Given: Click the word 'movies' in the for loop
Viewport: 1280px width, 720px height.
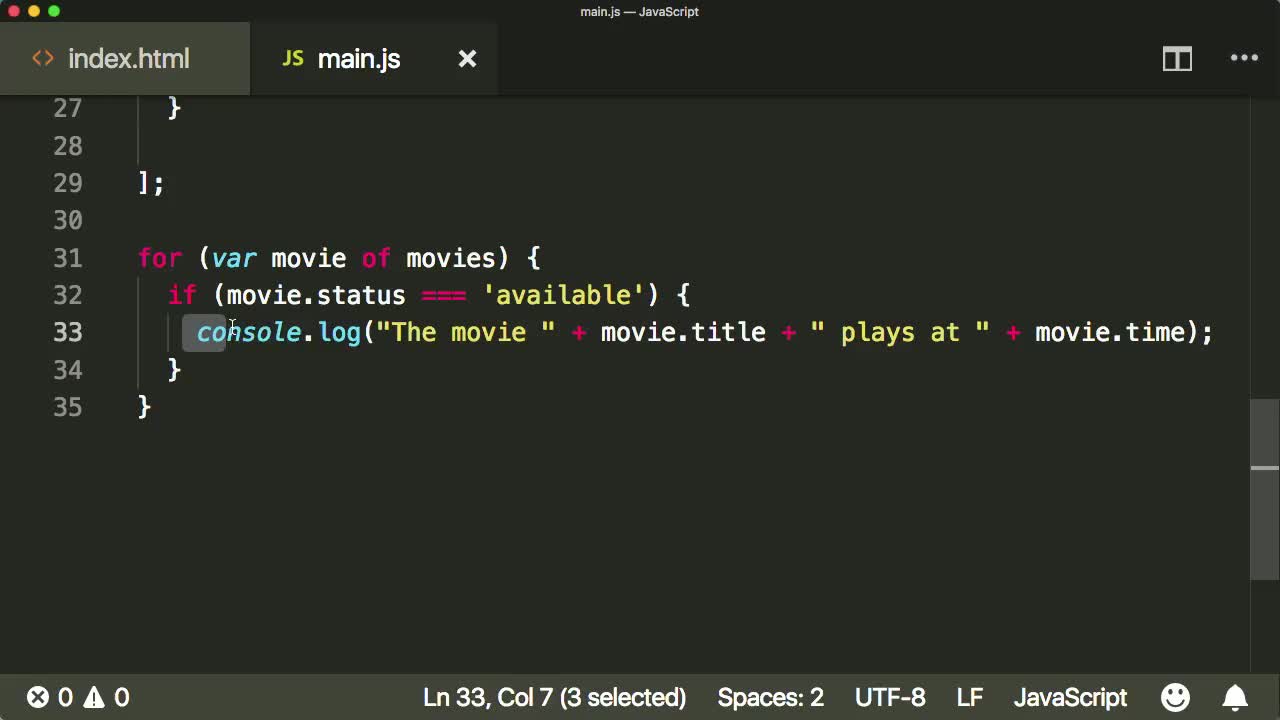Looking at the screenshot, I should [x=451, y=258].
